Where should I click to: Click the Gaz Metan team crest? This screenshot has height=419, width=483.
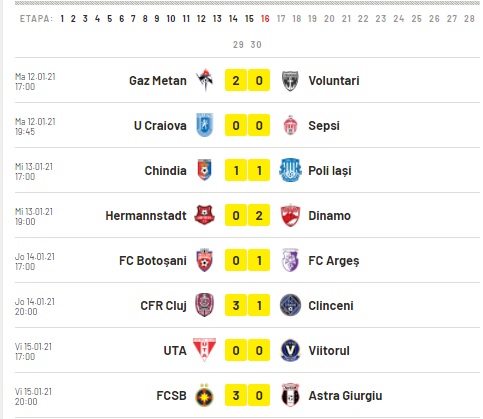coord(204,80)
